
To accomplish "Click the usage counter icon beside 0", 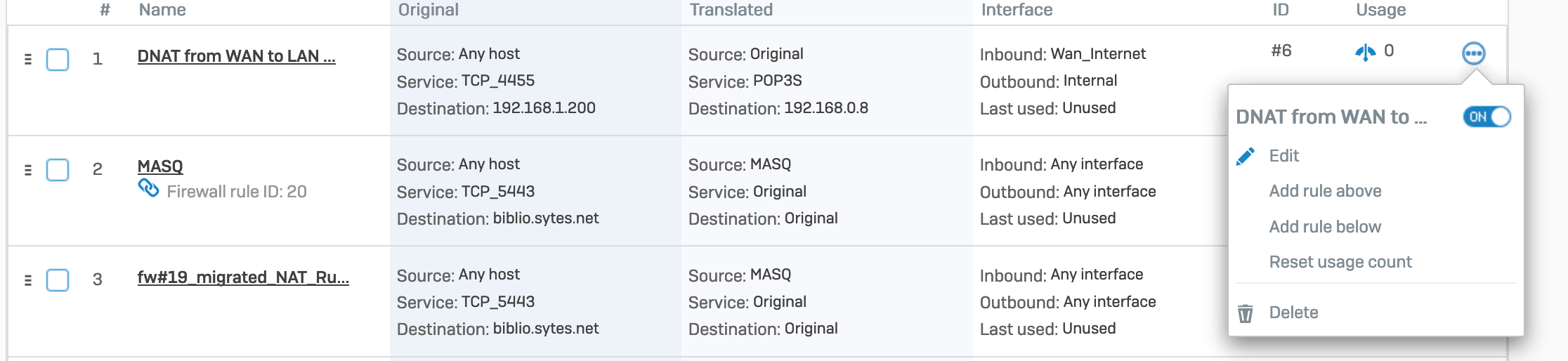I will coord(1365,52).
